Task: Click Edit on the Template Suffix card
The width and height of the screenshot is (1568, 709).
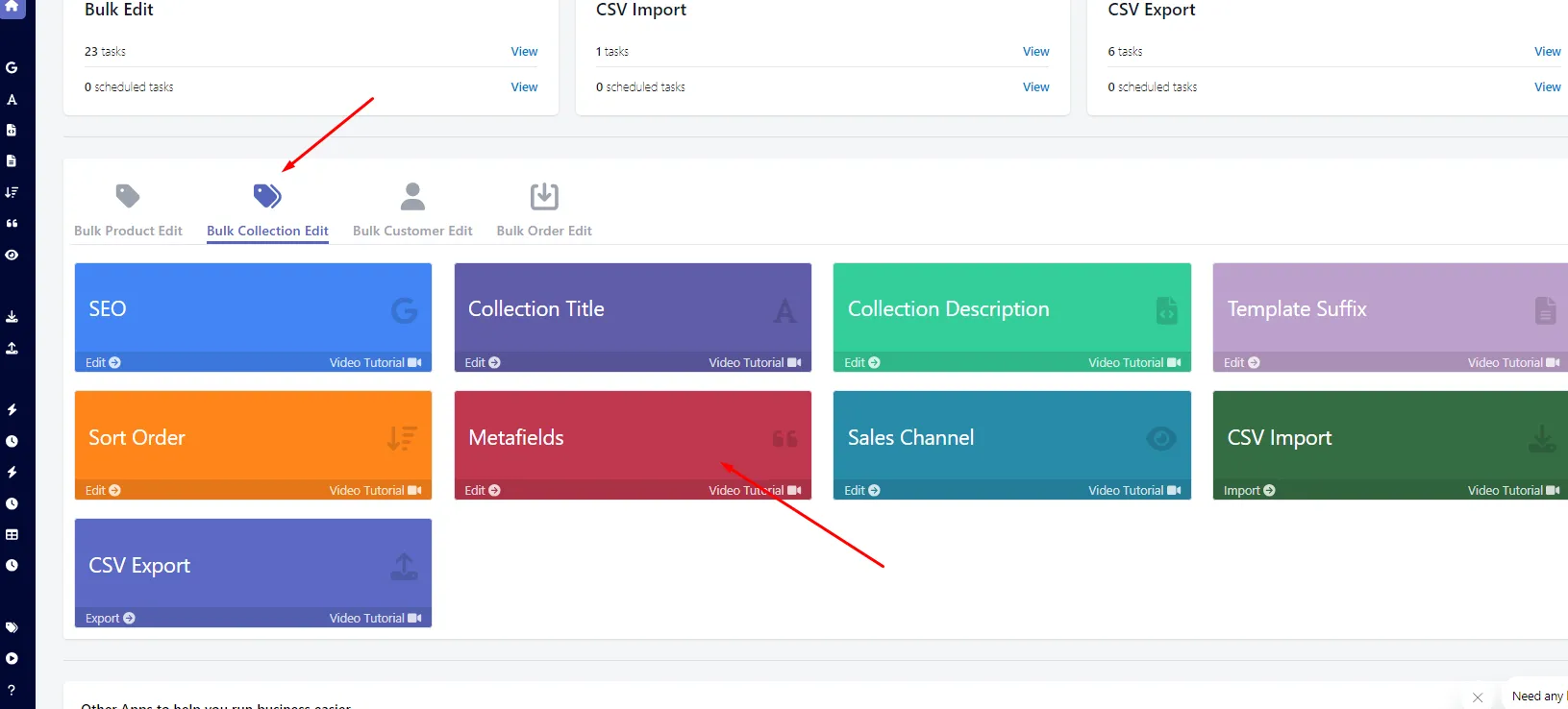Action: (1242, 362)
